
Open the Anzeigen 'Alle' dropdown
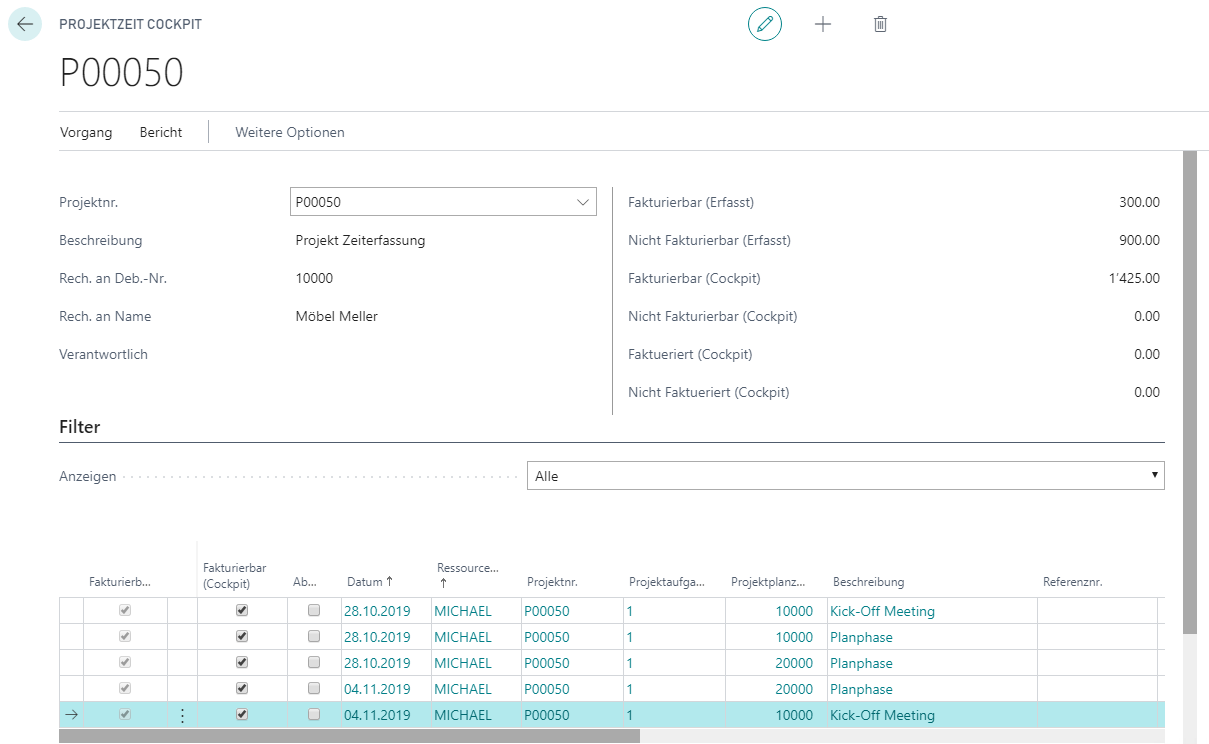pyautogui.click(x=846, y=476)
